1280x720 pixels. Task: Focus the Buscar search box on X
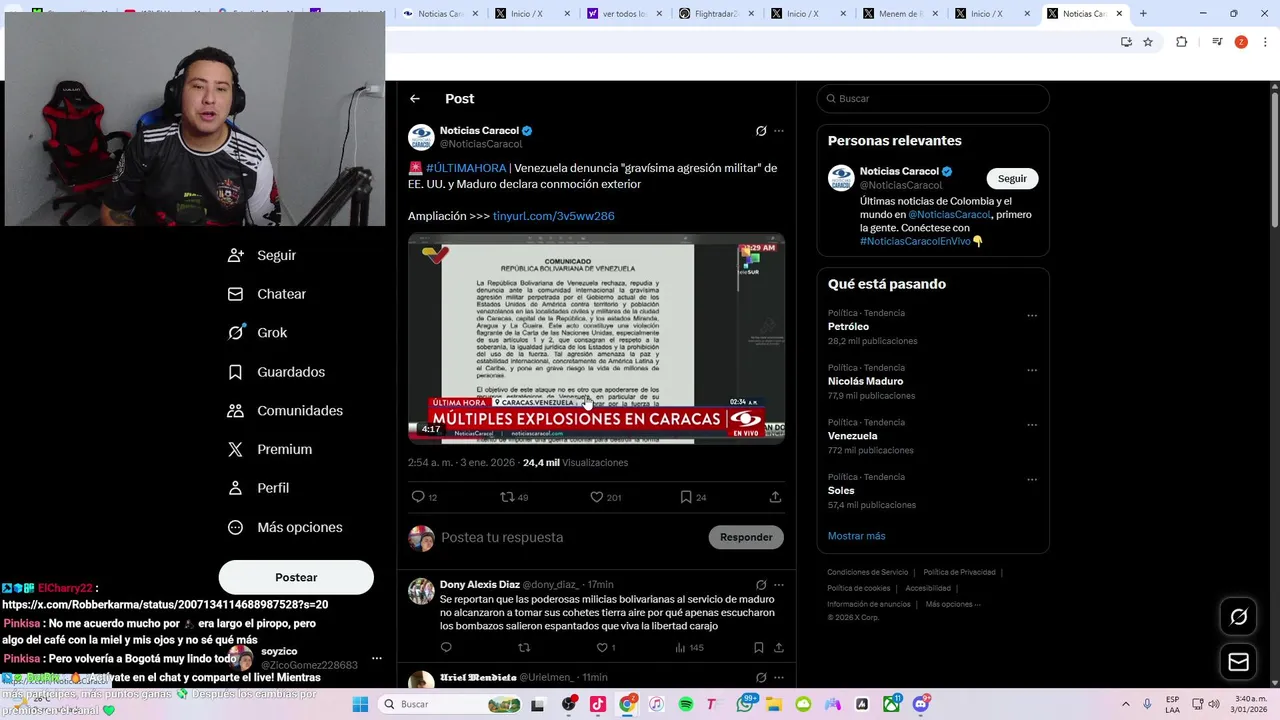(x=933, y=99)
